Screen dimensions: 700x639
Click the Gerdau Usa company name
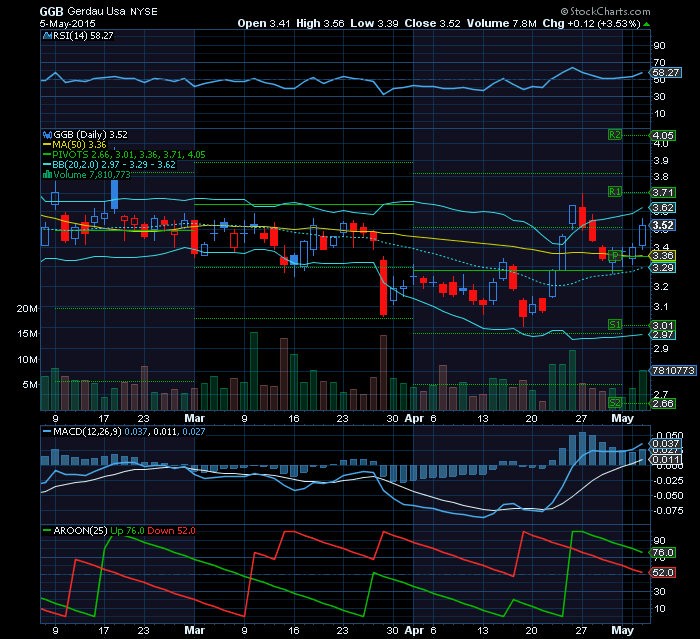pyautogui.click(x=96, y=12)
